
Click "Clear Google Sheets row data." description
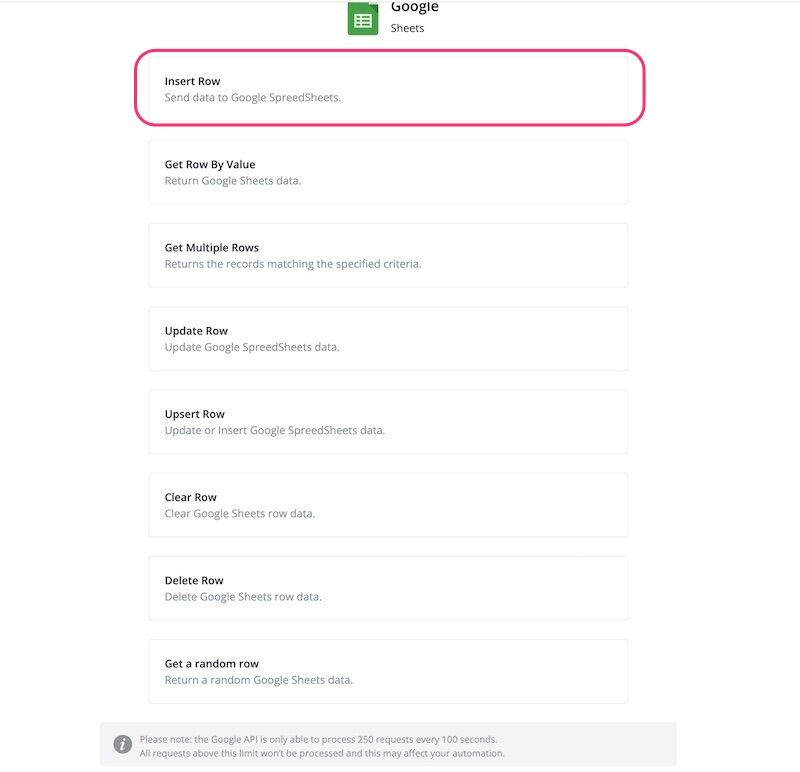pos(240,514)
